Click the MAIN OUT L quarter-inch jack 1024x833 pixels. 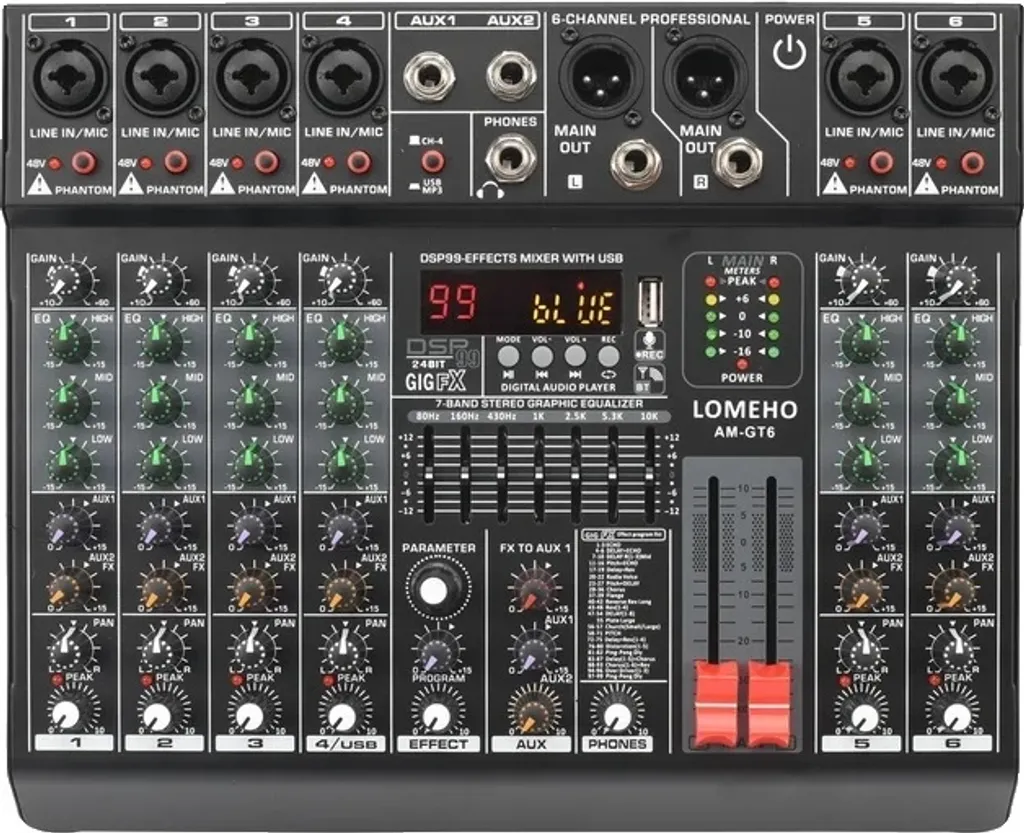click(x=636, y=163)
